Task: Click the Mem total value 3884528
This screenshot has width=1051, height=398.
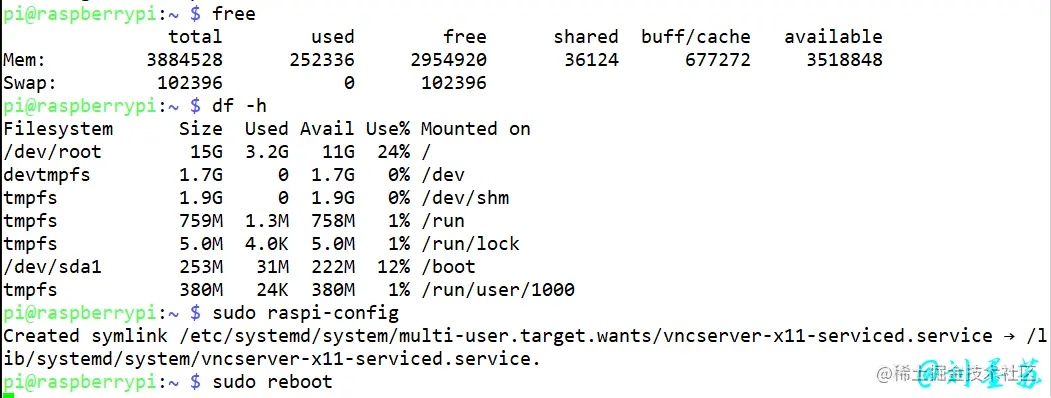Action: click(184, 60)
